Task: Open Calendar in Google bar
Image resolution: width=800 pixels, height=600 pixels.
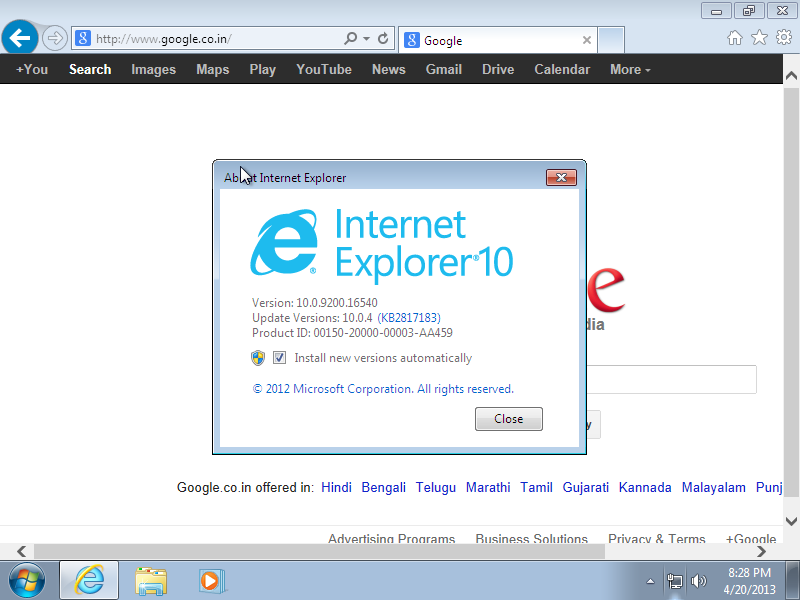Action: [x=562, y=69]
